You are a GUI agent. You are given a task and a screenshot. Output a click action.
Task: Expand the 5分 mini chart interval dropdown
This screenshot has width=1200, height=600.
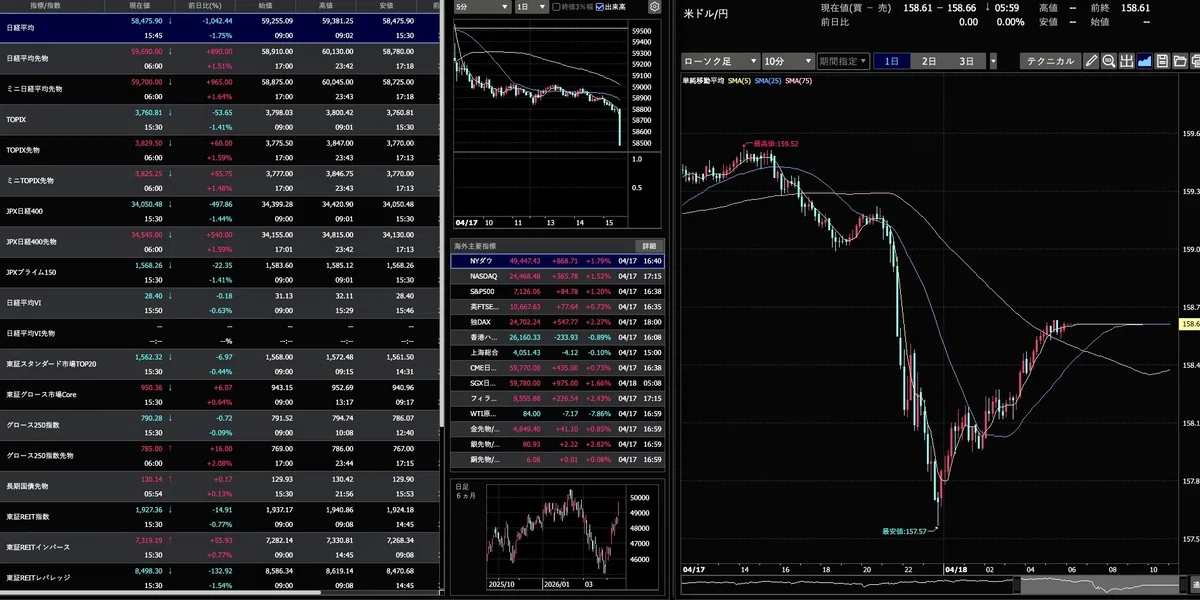click(480, 7)
